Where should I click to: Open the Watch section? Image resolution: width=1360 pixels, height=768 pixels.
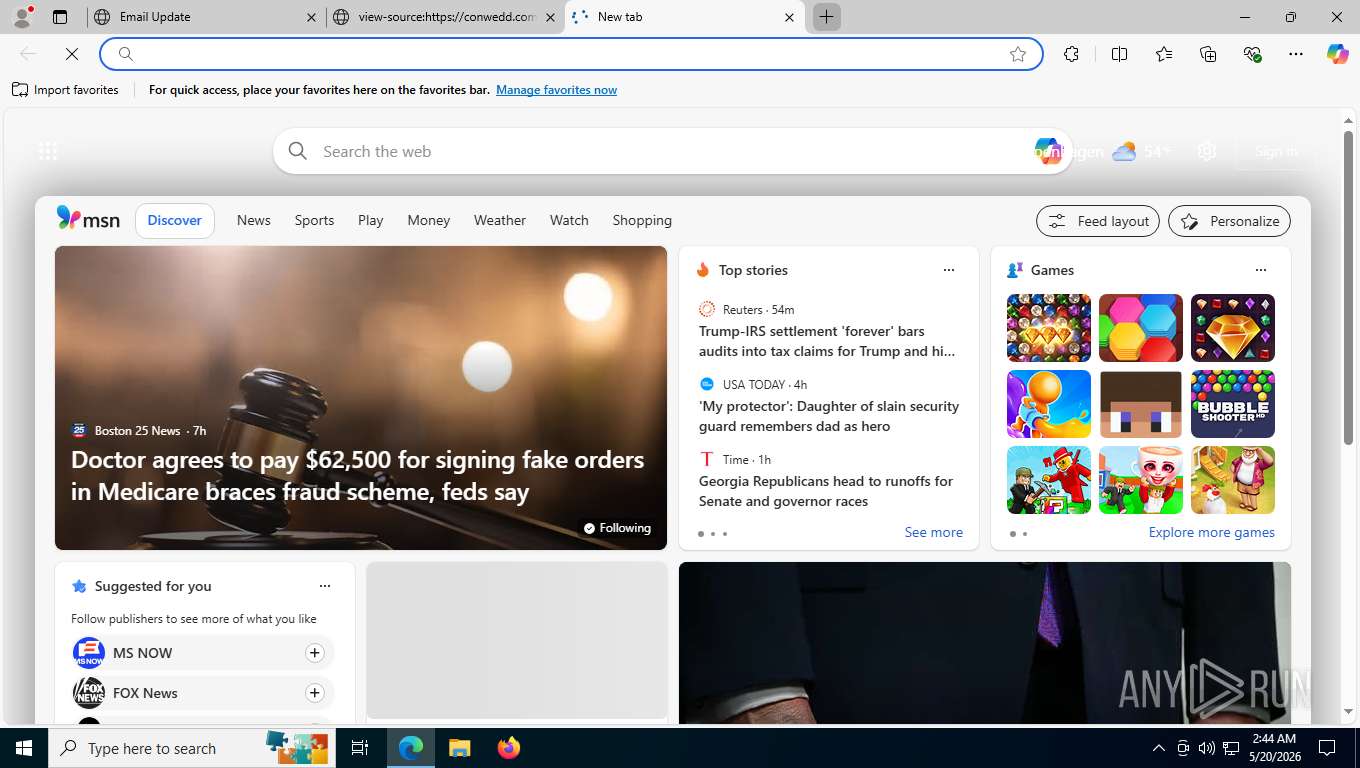tap(569, 220)
